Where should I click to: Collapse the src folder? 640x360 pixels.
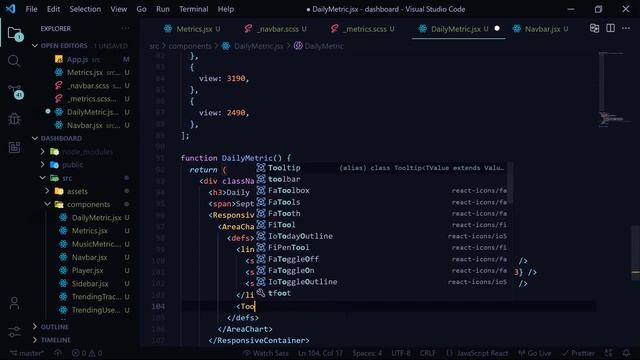(x=42, y=178)
